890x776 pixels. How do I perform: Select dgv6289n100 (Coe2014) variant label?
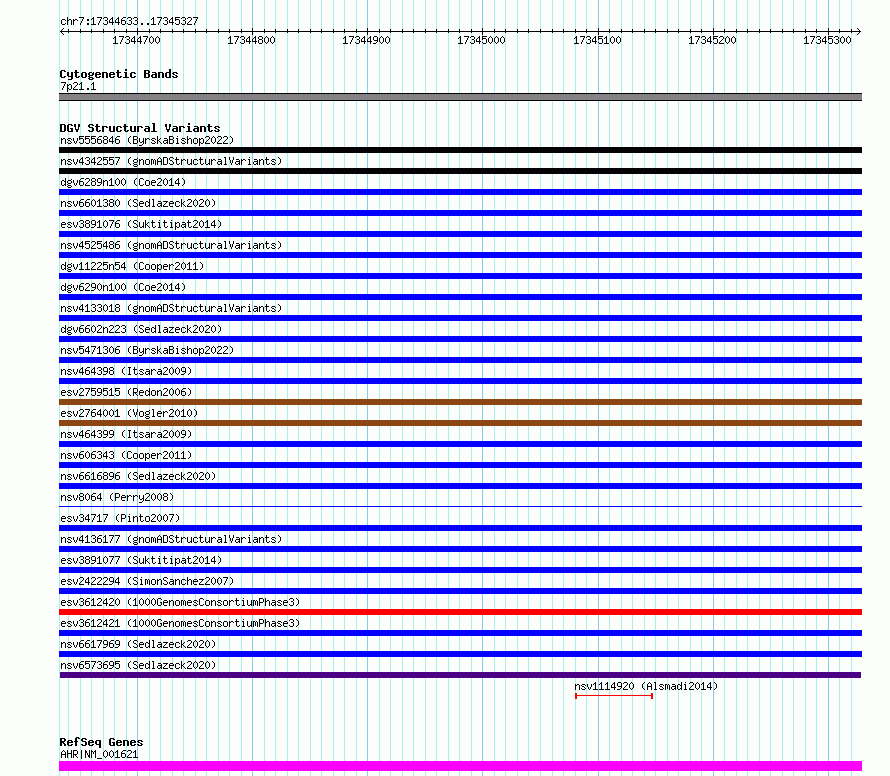123,182
